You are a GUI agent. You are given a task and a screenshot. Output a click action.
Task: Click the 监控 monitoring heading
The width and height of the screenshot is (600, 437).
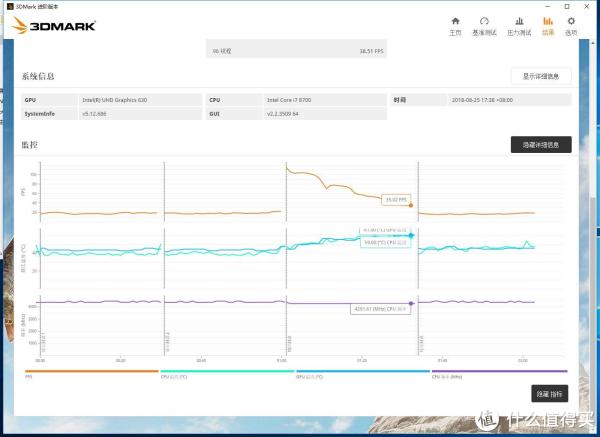click(29, 145)
